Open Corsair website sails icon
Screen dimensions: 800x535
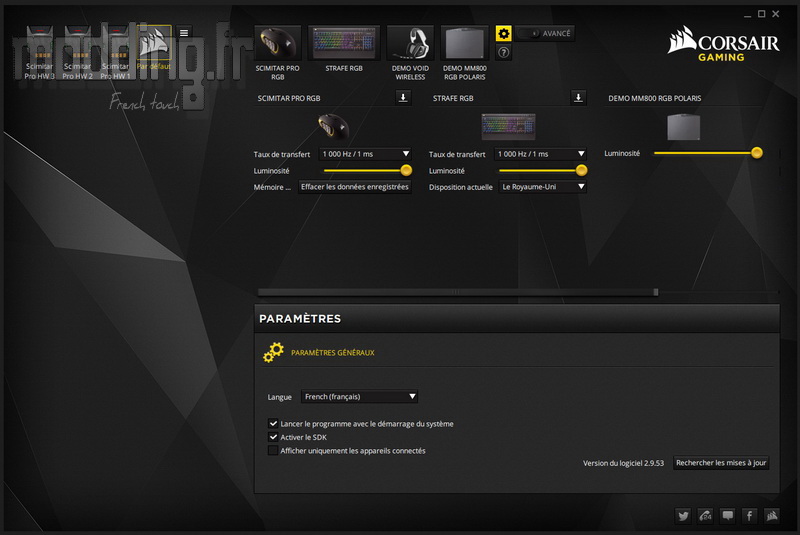coord(772,516)
